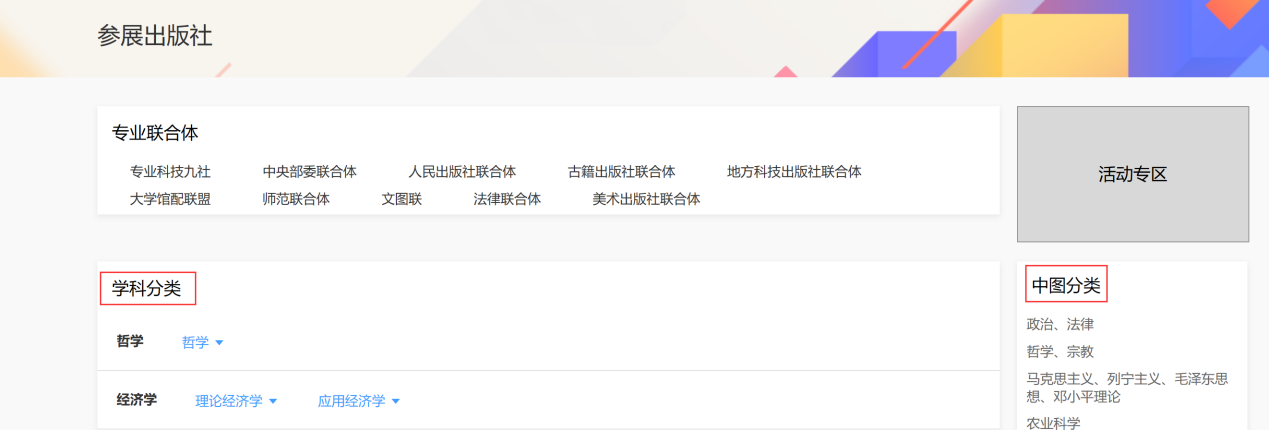The width and height of the screenshot is (1269, 430).
Task: Open 地方科技出版社联合体
Action: click(794, 172)
